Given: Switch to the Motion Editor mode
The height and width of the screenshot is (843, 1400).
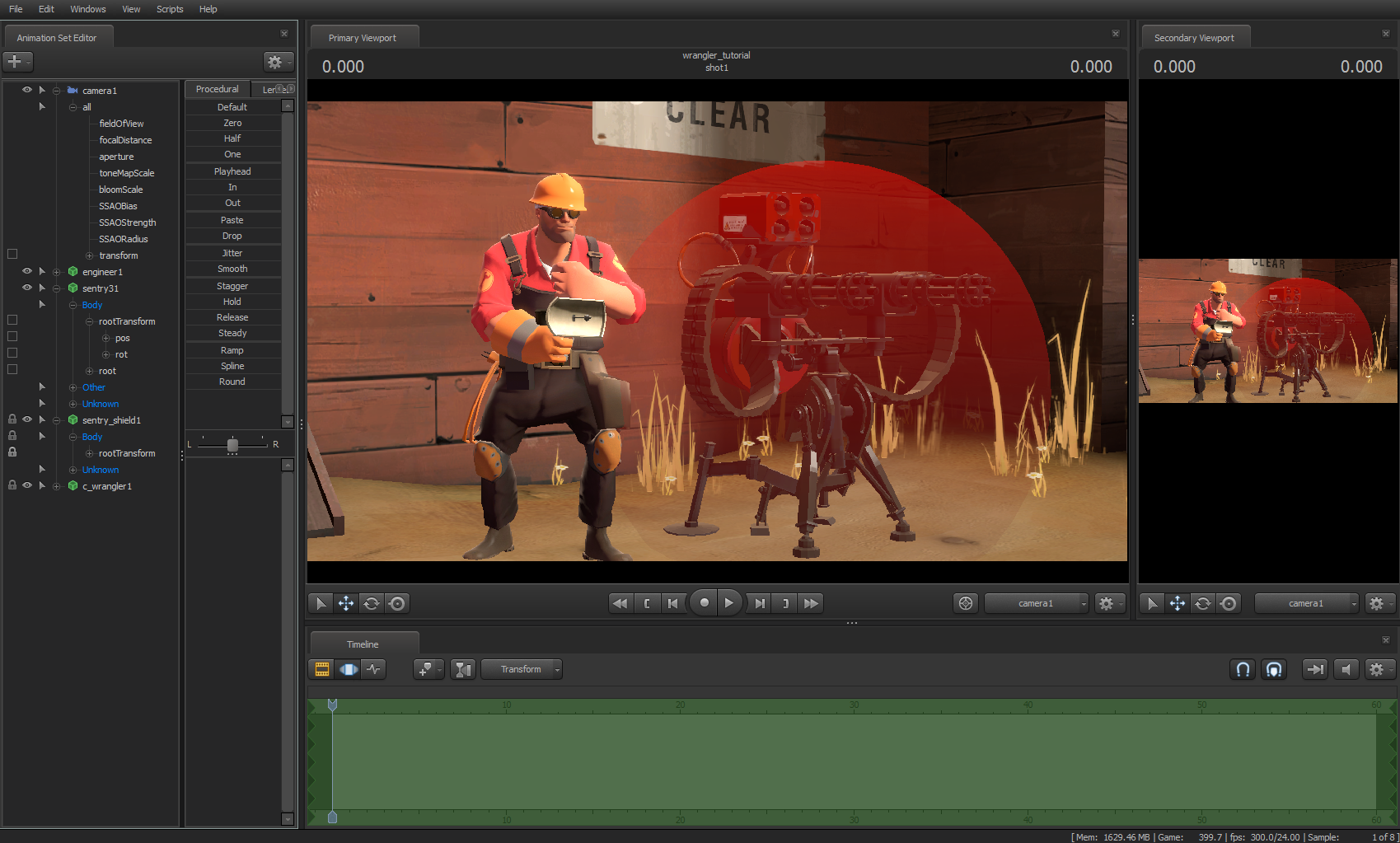Looking at the screenshot, I should click(348, 669).
